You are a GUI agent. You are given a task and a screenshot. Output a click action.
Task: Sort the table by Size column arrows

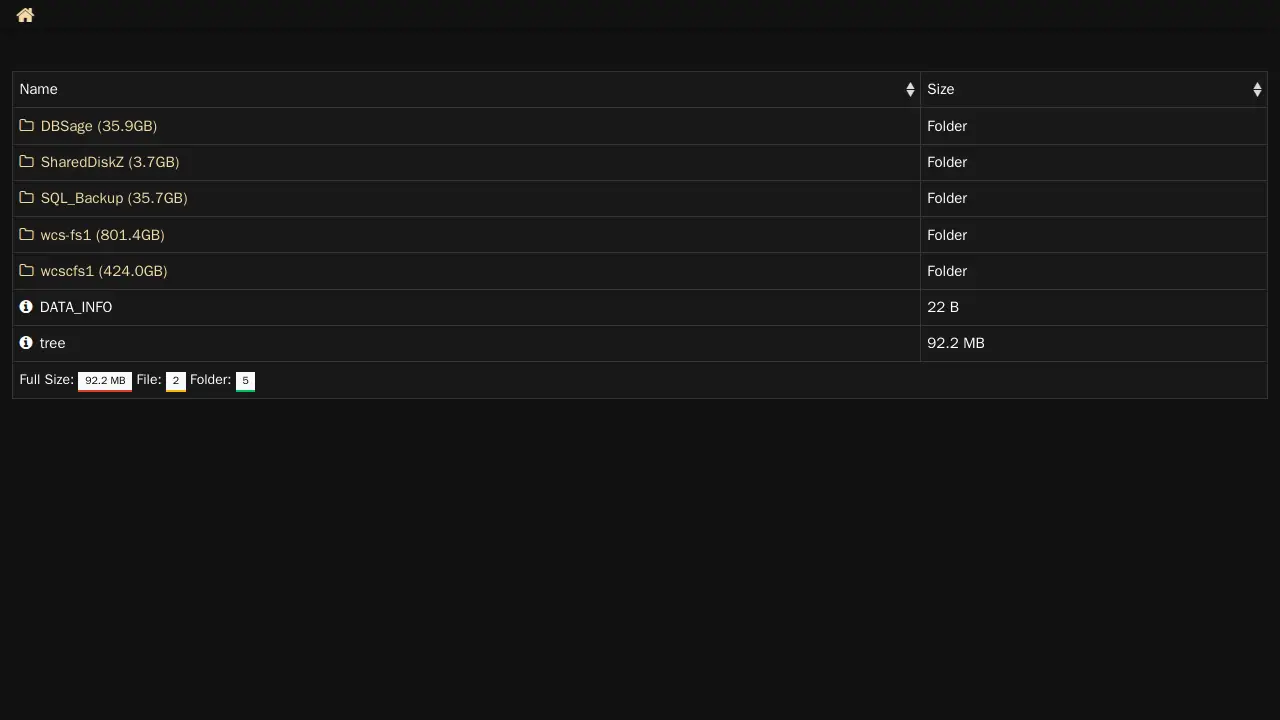point(1257,90)
